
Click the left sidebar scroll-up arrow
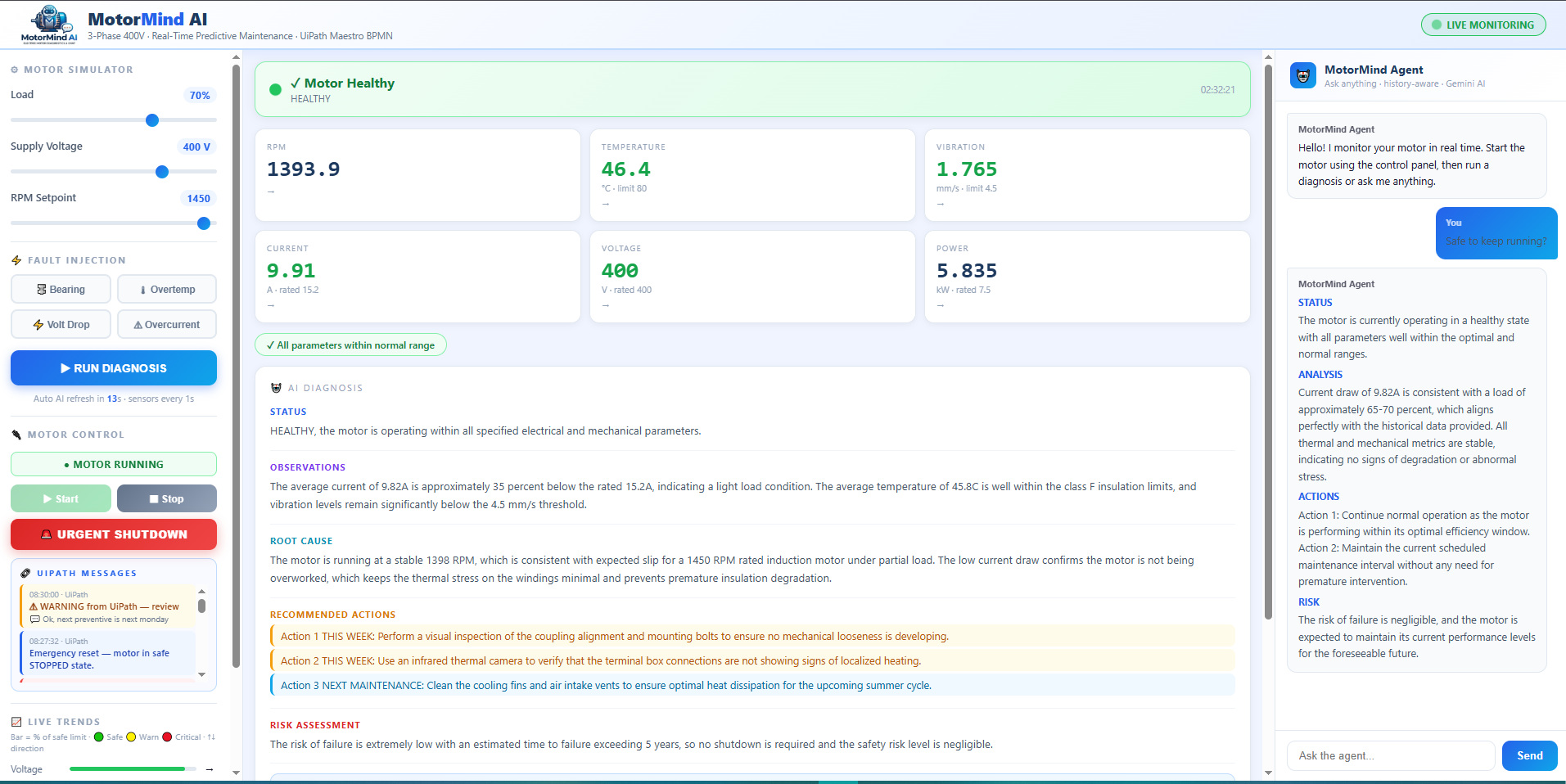tap(237, 57)
